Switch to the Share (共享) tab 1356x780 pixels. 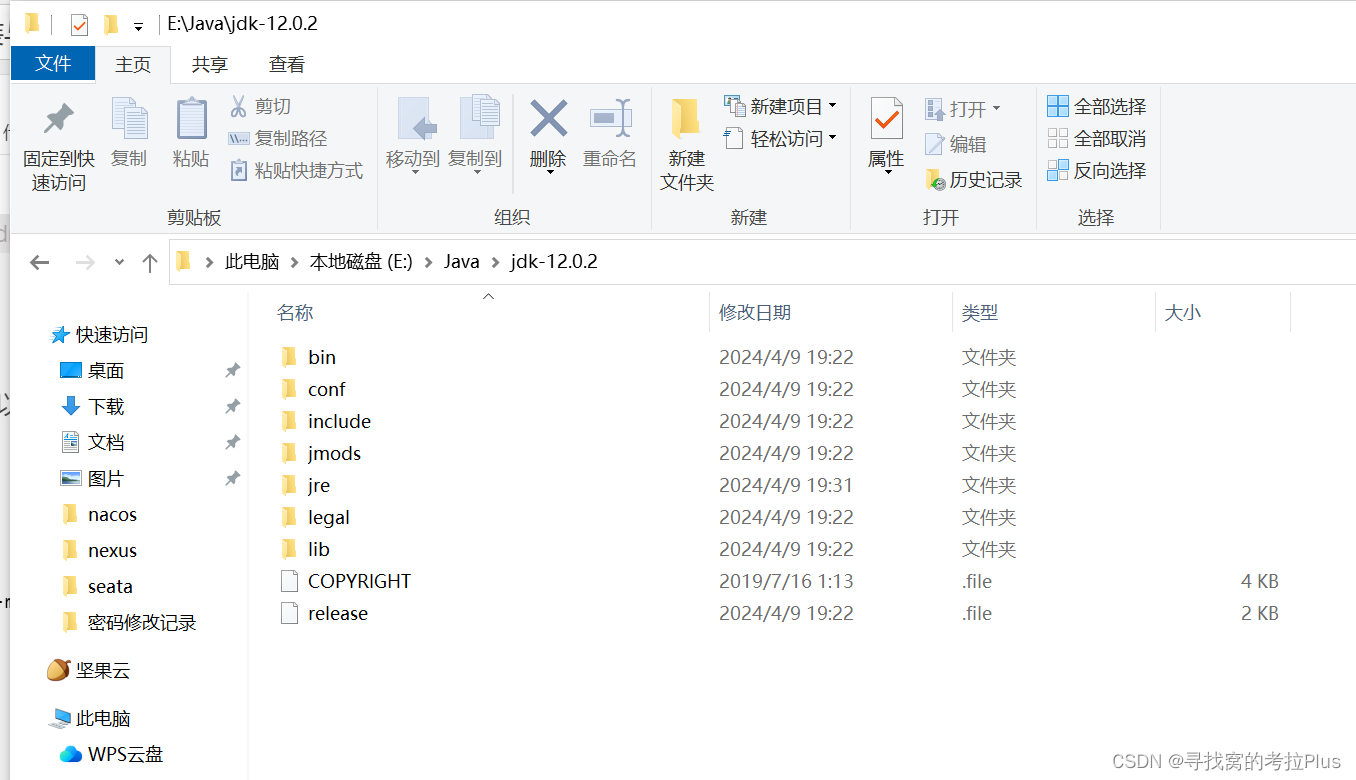[x=210, y=64]
